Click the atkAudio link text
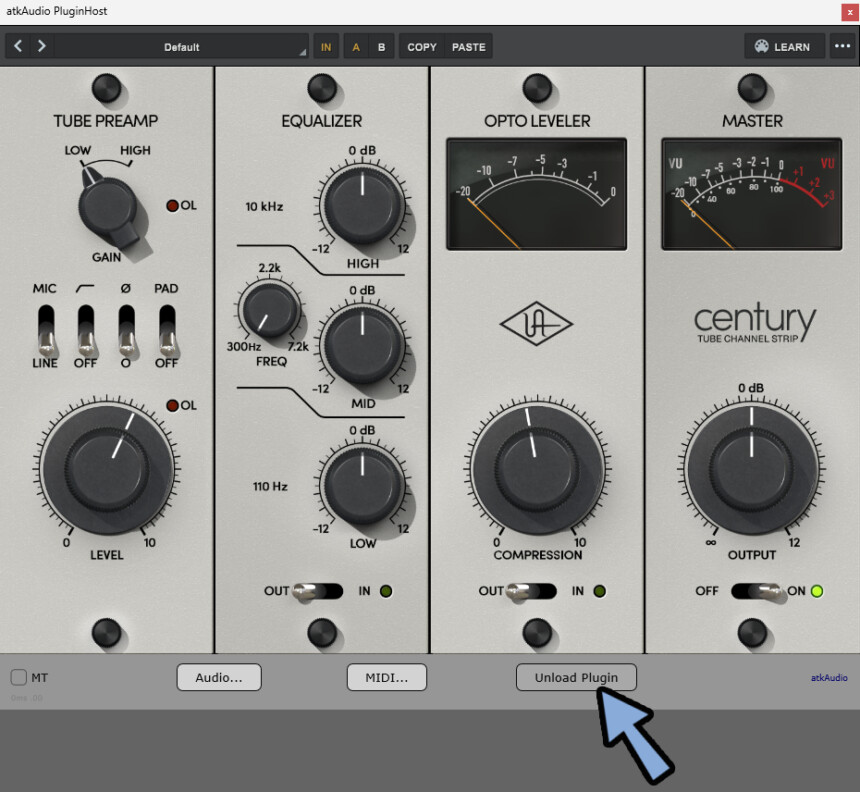Image resolution: width=860 pixels, height=792 pixels. (x=828, y=677)
